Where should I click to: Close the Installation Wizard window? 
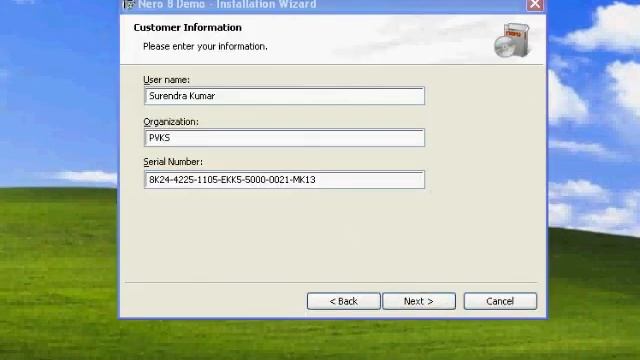point(535,5)
